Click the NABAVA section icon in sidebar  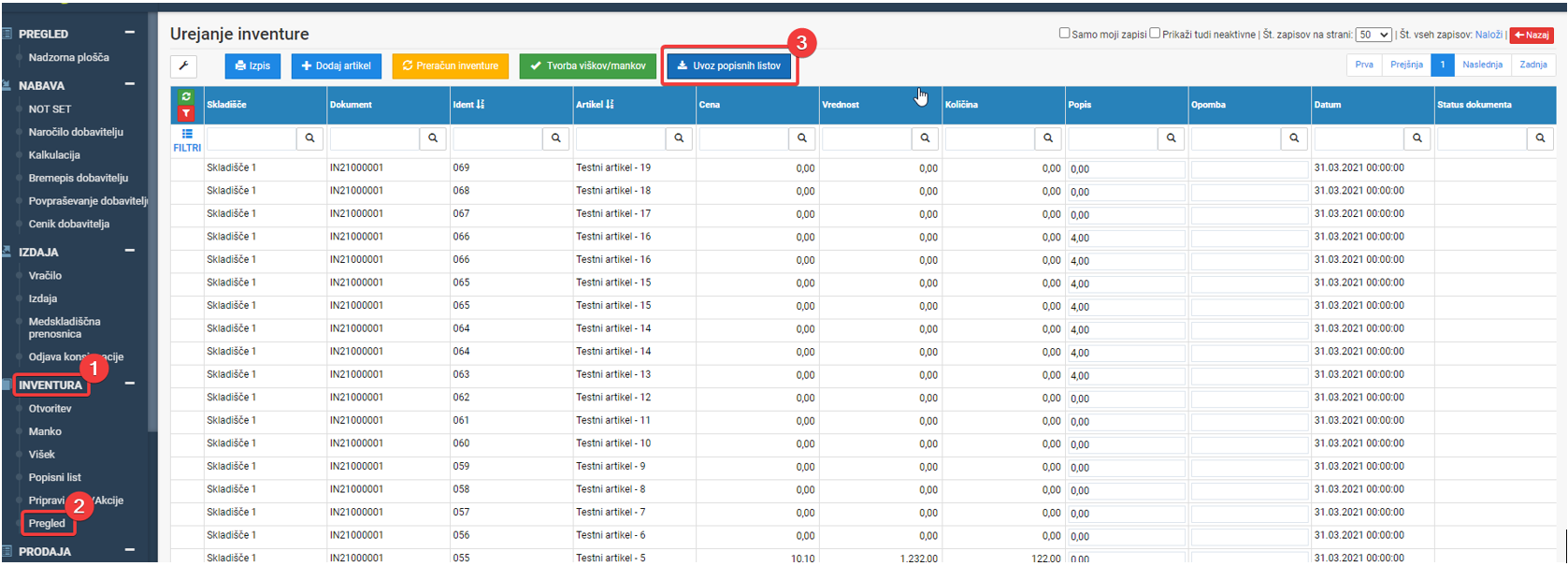[x=7, y=85]
